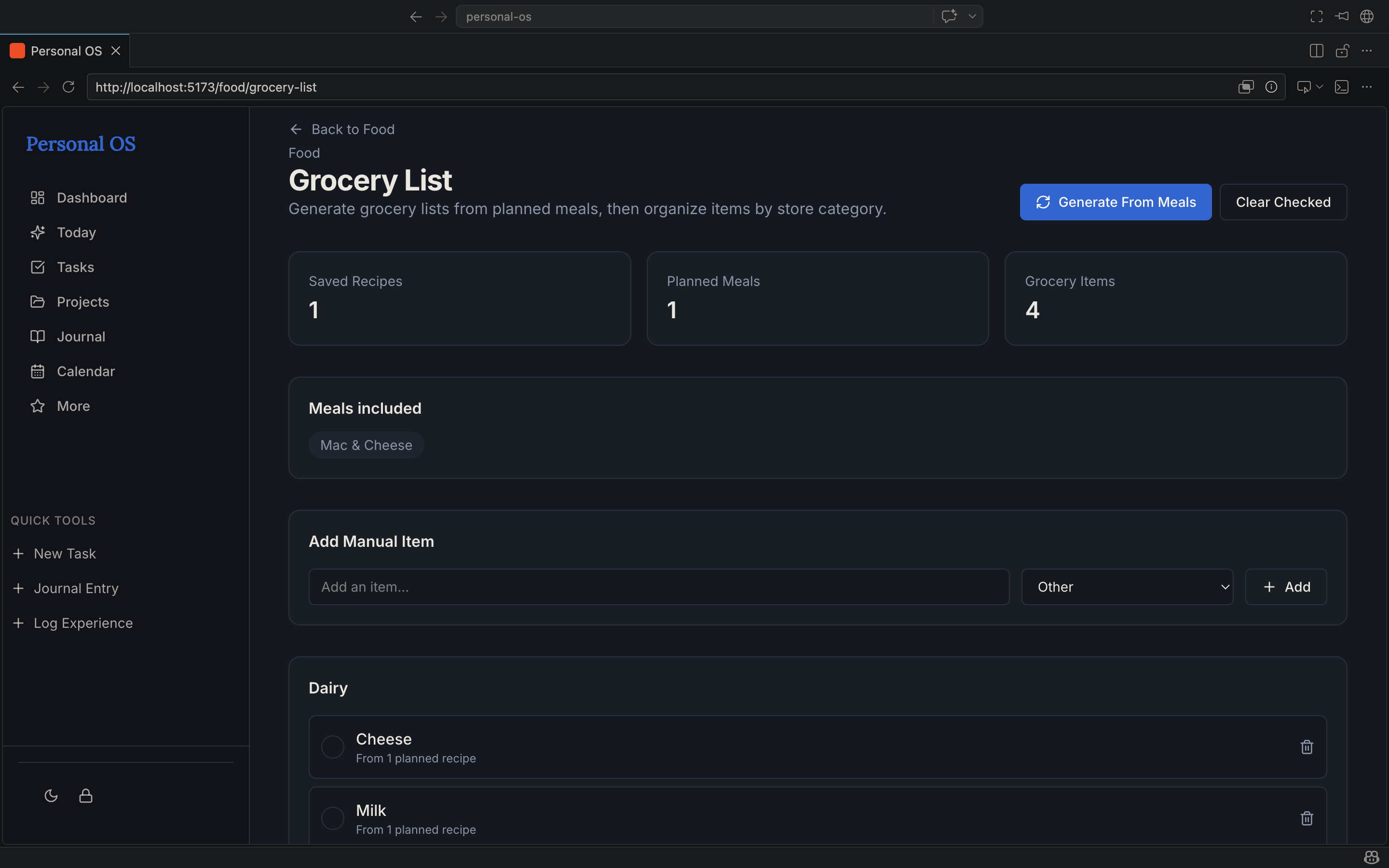1389x868 pixels.
Task: Click the Add an item input field
Action: (659, 587)
